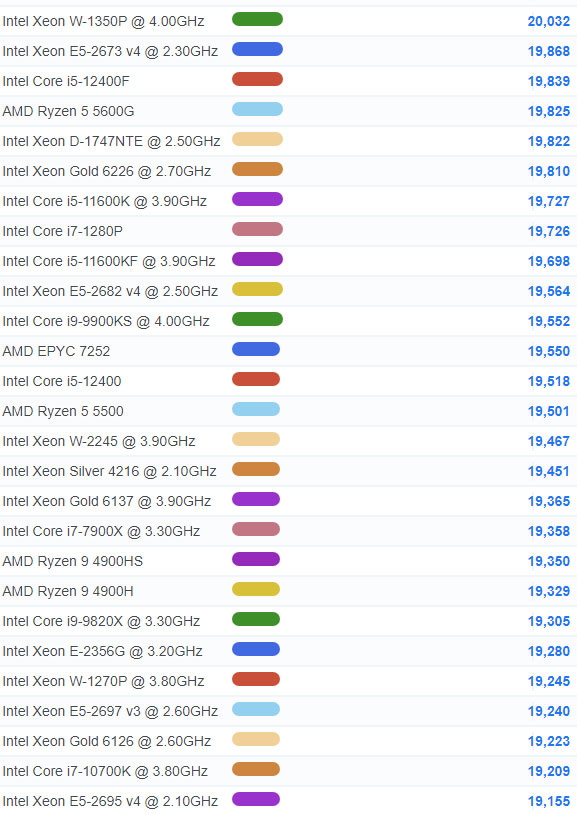The width and height of the screenshot is (577, 814).
Task: Select Intel Xeon E5-2682 v4 row name
Action: click(x=110, y=291)
